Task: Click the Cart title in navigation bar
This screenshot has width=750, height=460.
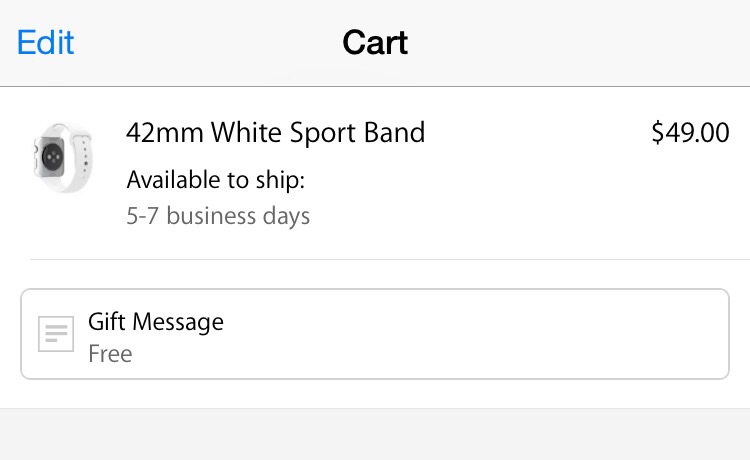Action: 375,43
